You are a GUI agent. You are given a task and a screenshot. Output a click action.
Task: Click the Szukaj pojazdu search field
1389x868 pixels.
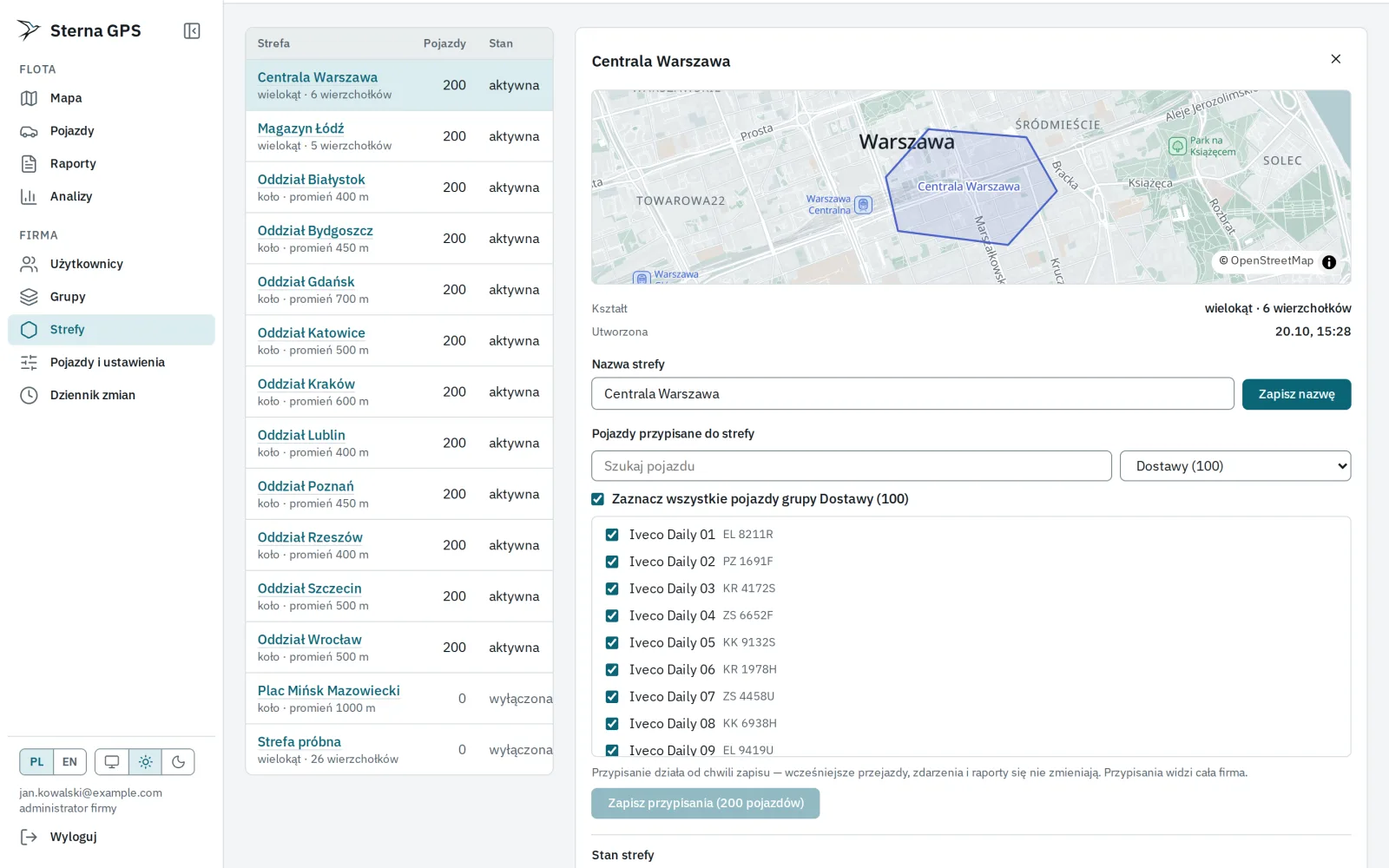point(852,466)
